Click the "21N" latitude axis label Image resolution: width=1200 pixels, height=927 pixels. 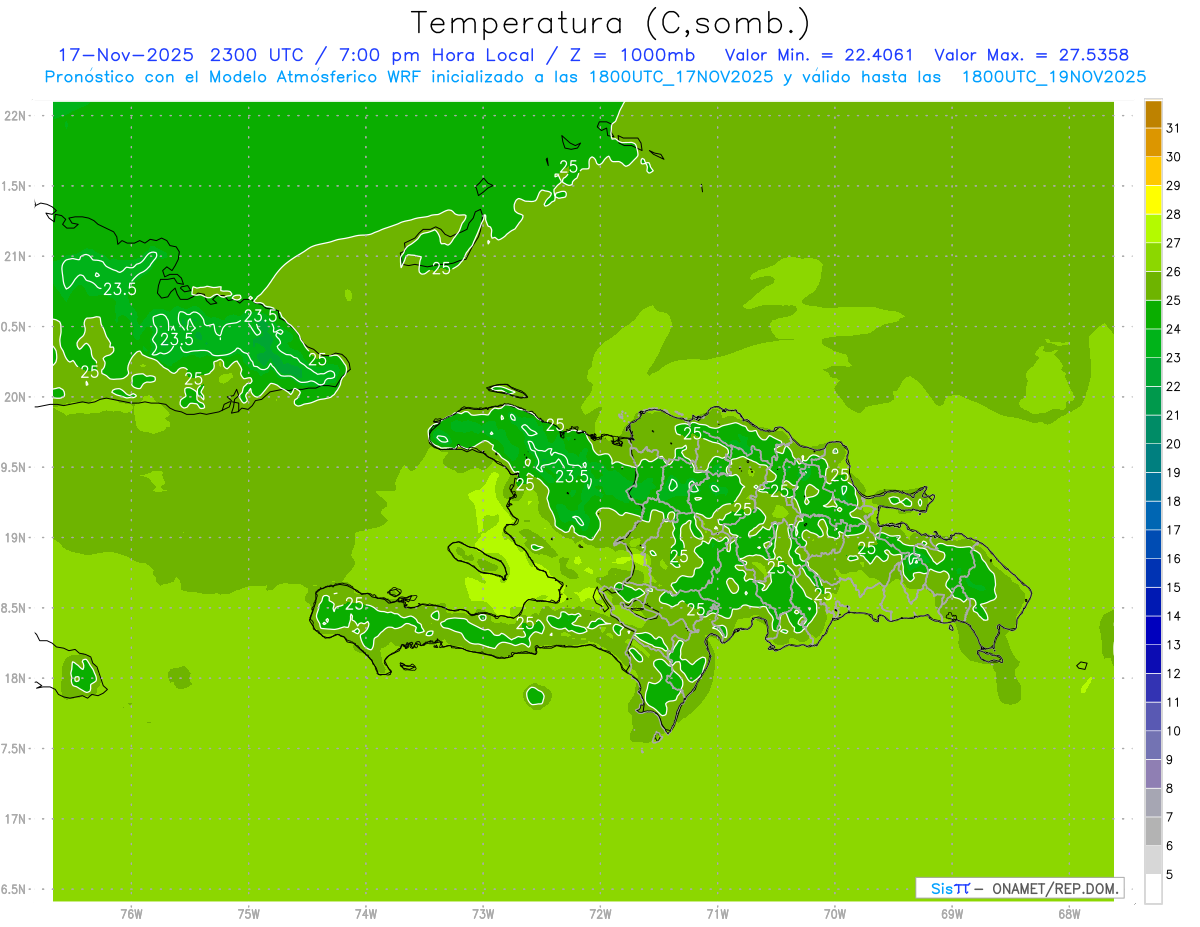coord(16,256)
